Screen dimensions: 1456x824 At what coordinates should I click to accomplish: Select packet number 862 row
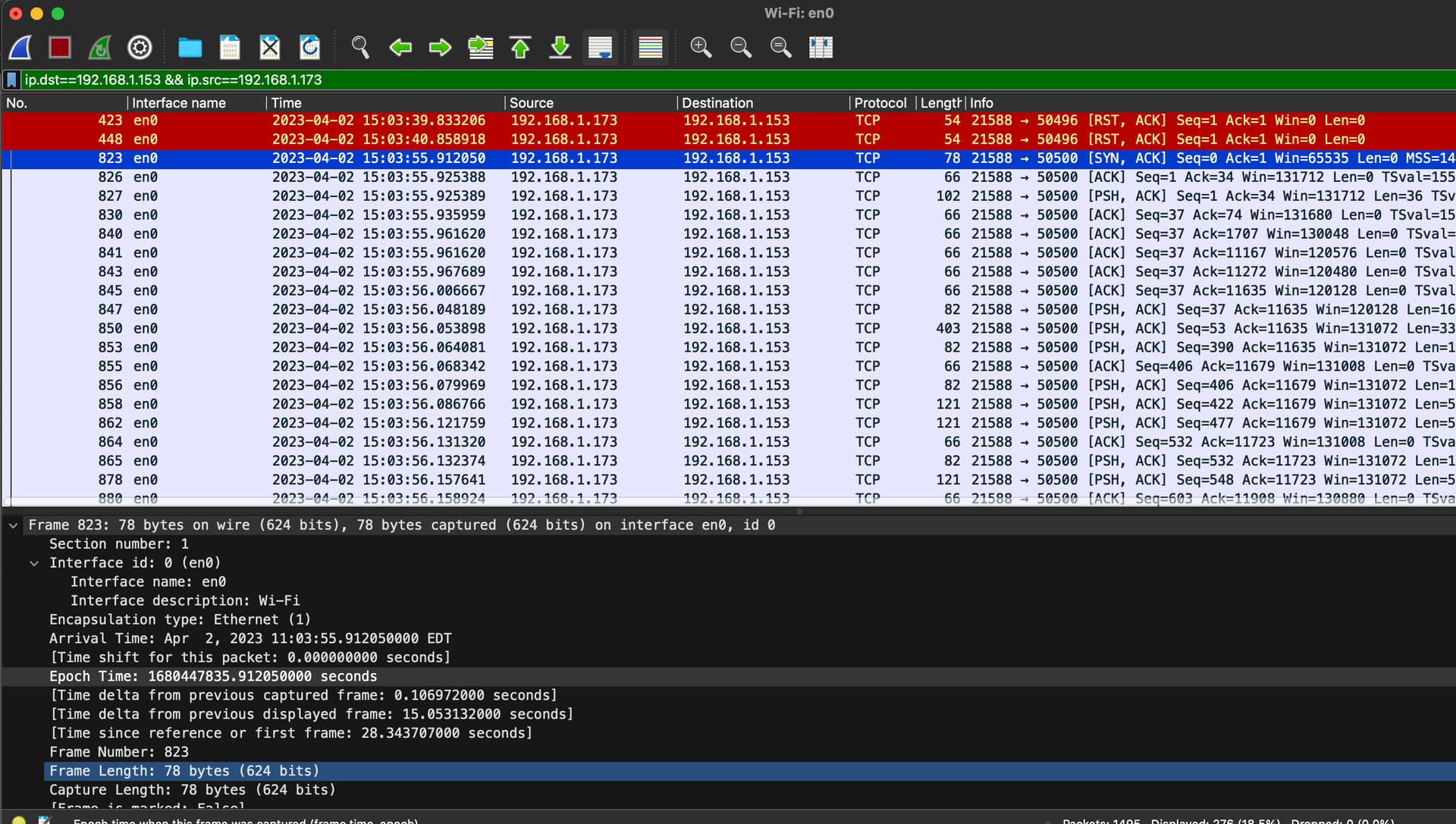728,424
